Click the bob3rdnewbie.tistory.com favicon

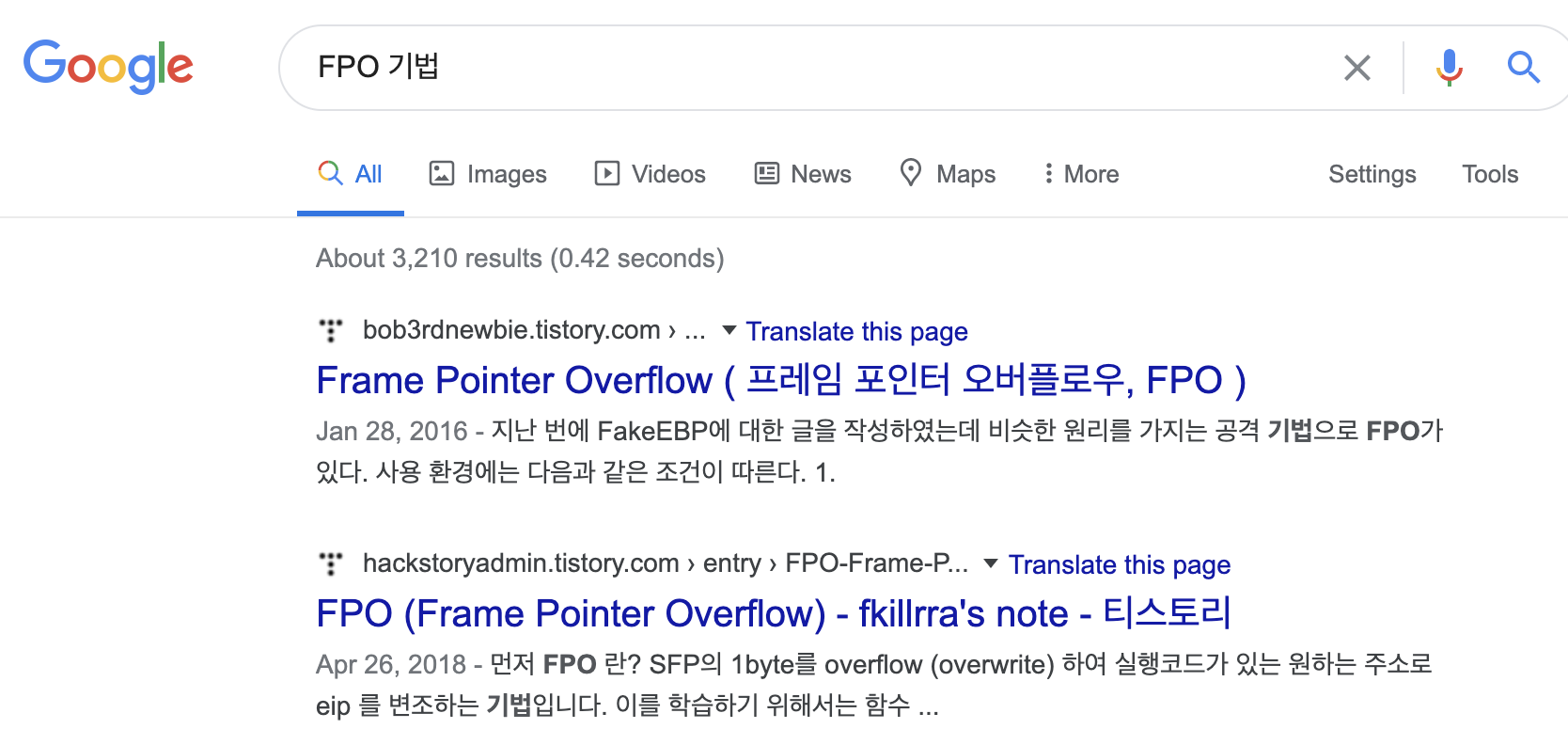(331, 330)
